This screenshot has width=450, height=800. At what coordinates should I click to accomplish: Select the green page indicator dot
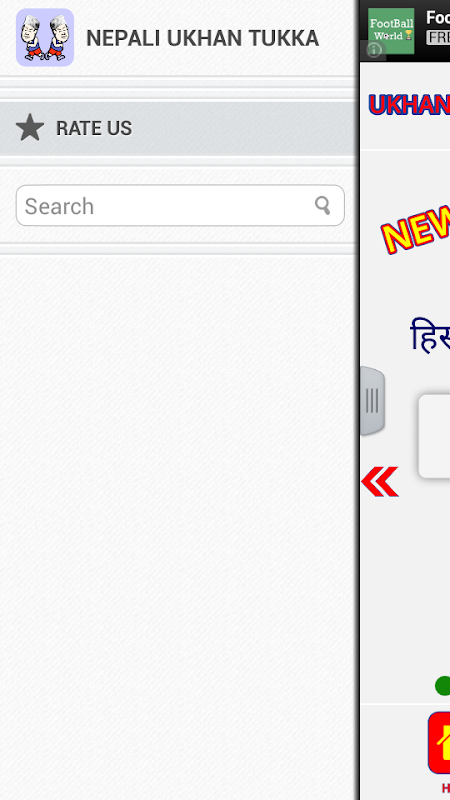click(x=443, y=686)
